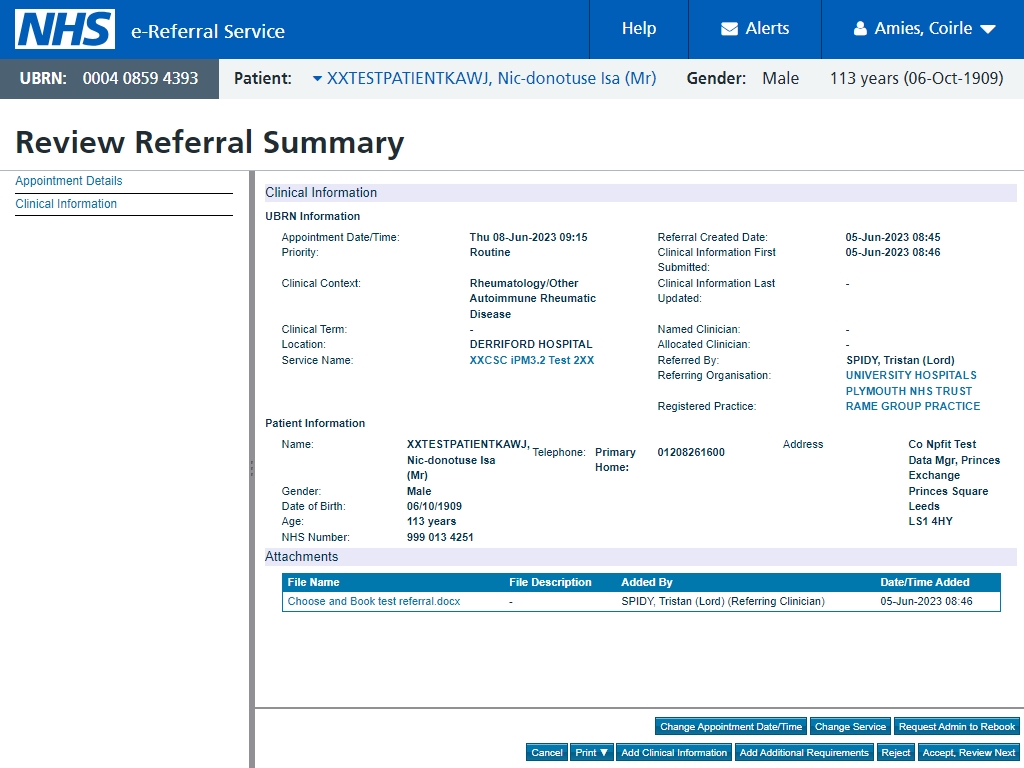
Task: Click the referrer name SPIDY, Tristan (Lord)
Action: 900,360
